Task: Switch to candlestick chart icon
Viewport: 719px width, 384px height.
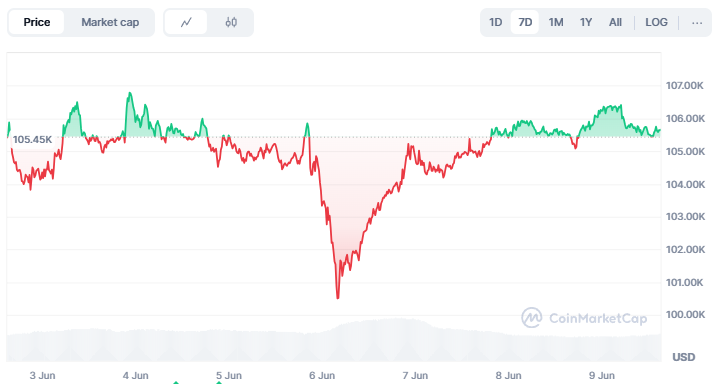Action: pos(231,22)
